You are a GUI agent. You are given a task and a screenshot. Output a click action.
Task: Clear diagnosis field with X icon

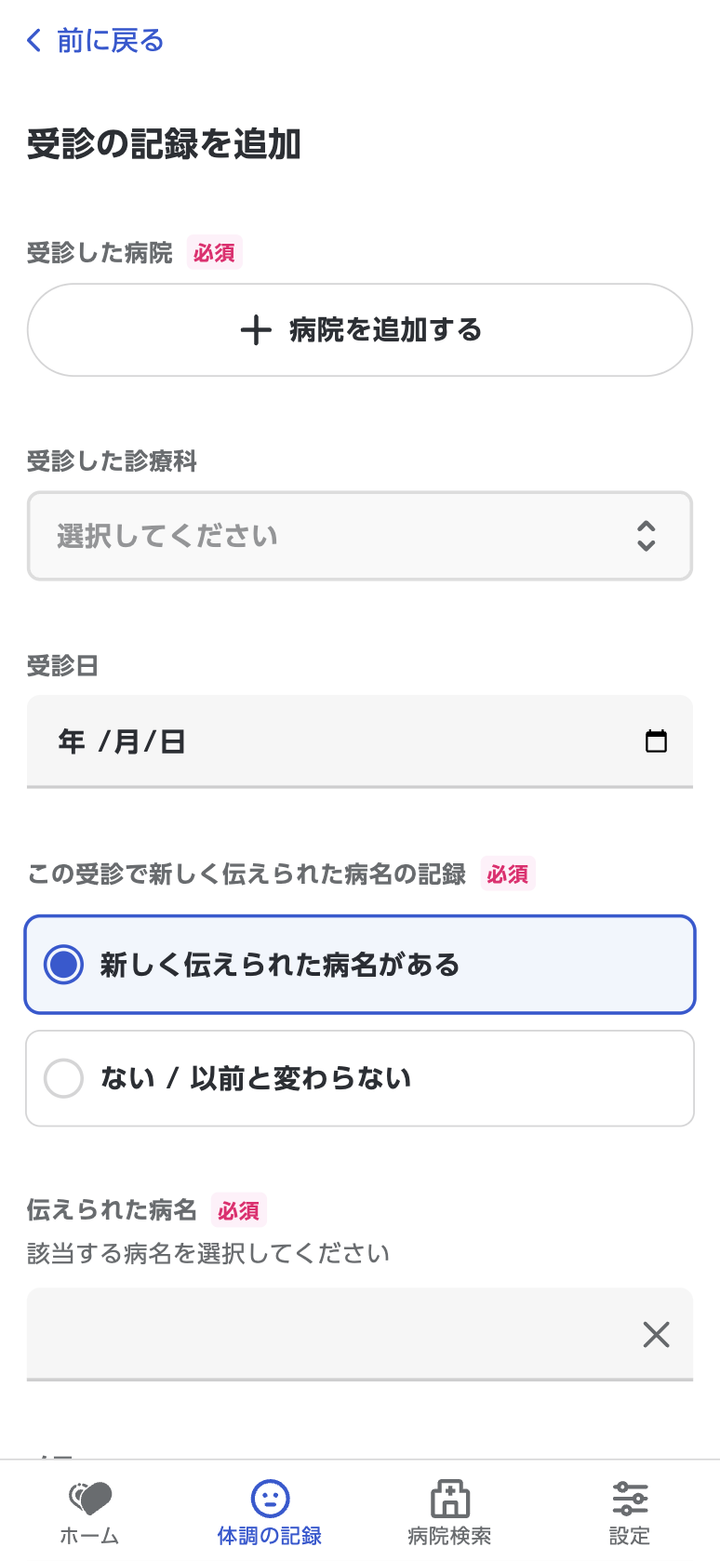tap(656, 1334)
